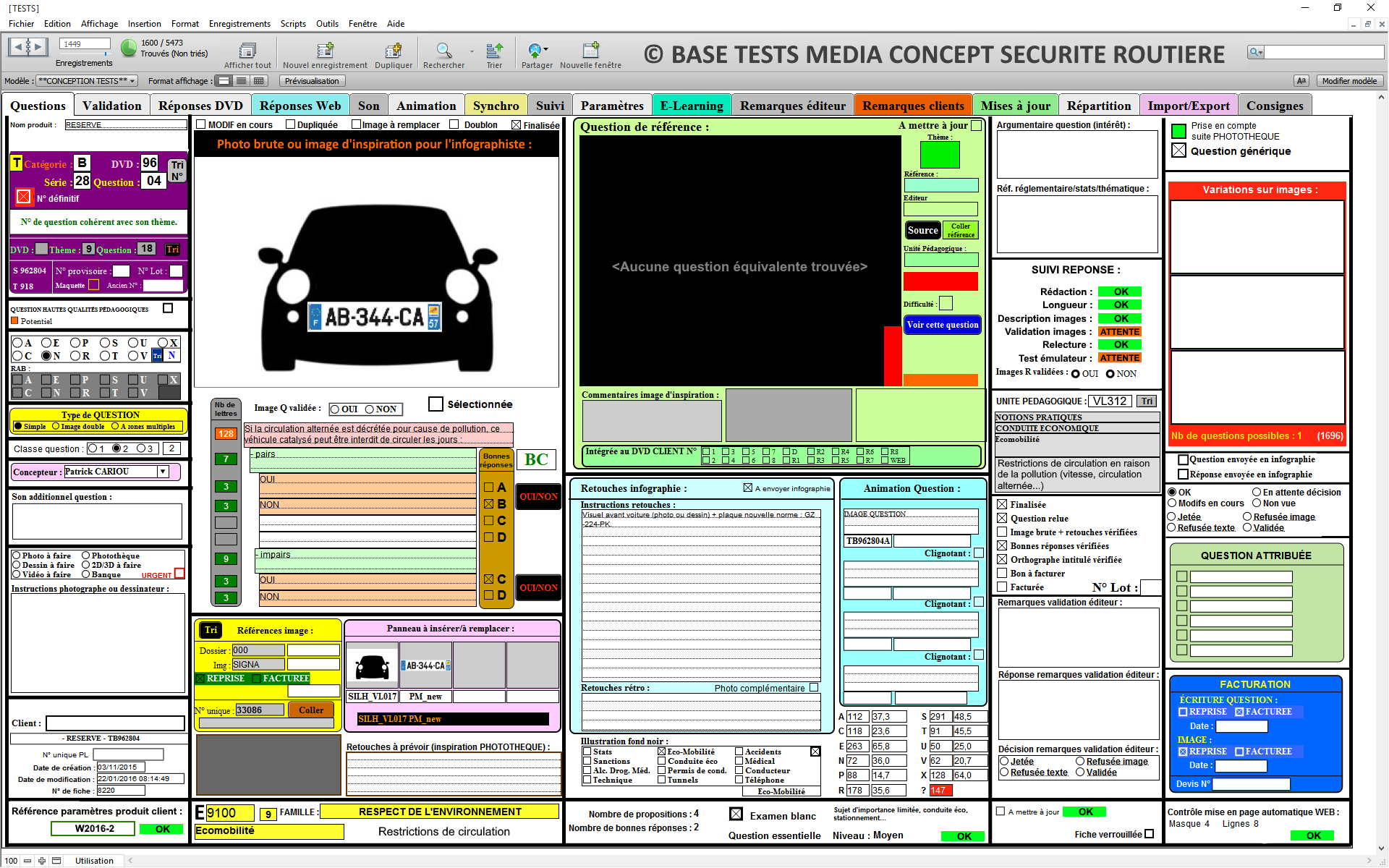
Task: Go to the next record arrow
Action: tap(39, 47)
